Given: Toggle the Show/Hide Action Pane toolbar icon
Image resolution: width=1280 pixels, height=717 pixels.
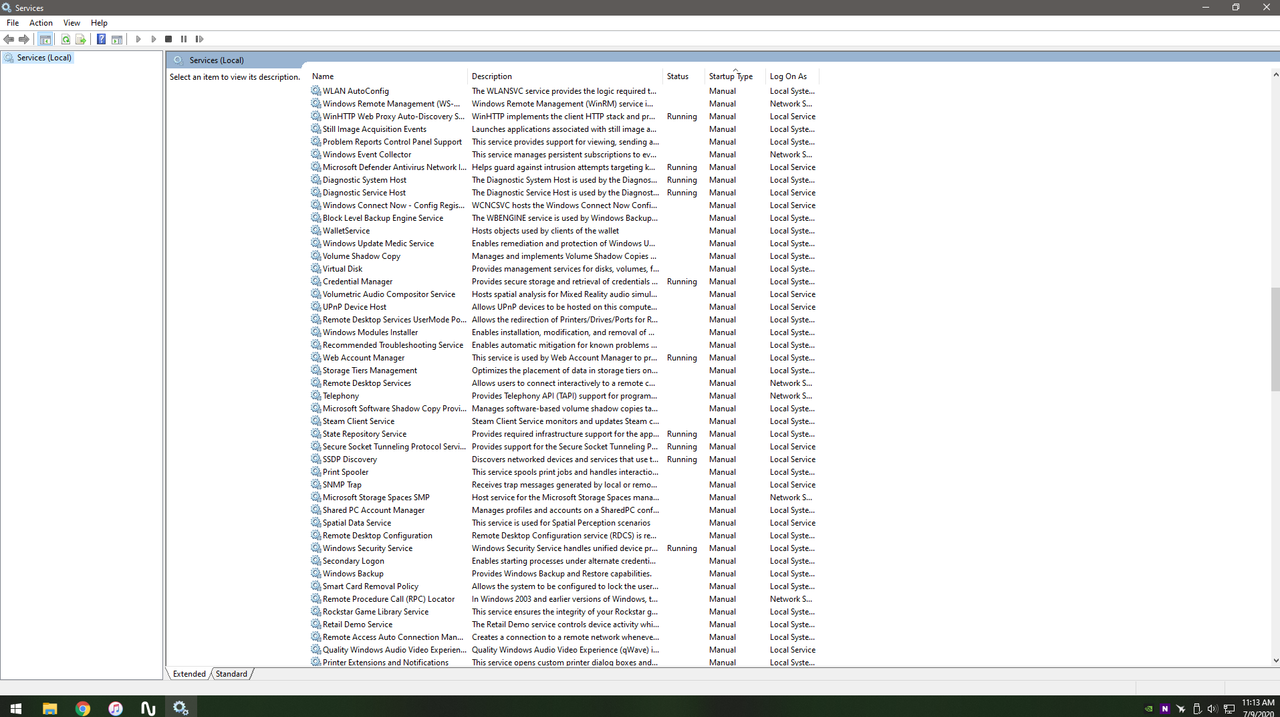Looking at the screenshot, I should 116,39.
